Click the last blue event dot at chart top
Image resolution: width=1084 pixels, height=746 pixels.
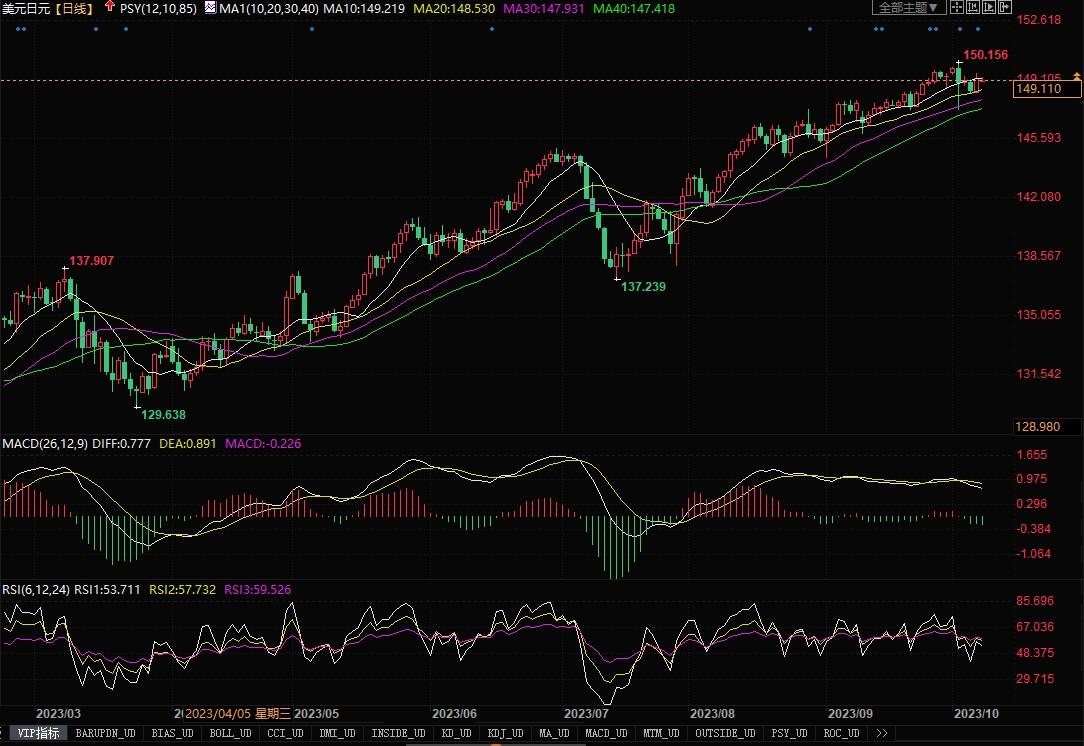(978, 29)
